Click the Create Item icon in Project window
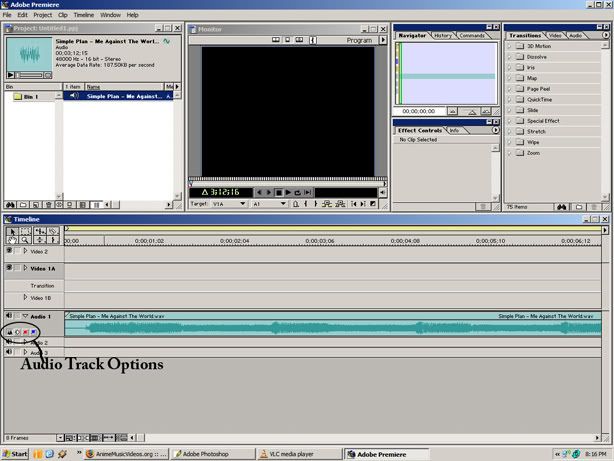The width and height of the screenshot is (614, 461). click(x=35, y=204)
